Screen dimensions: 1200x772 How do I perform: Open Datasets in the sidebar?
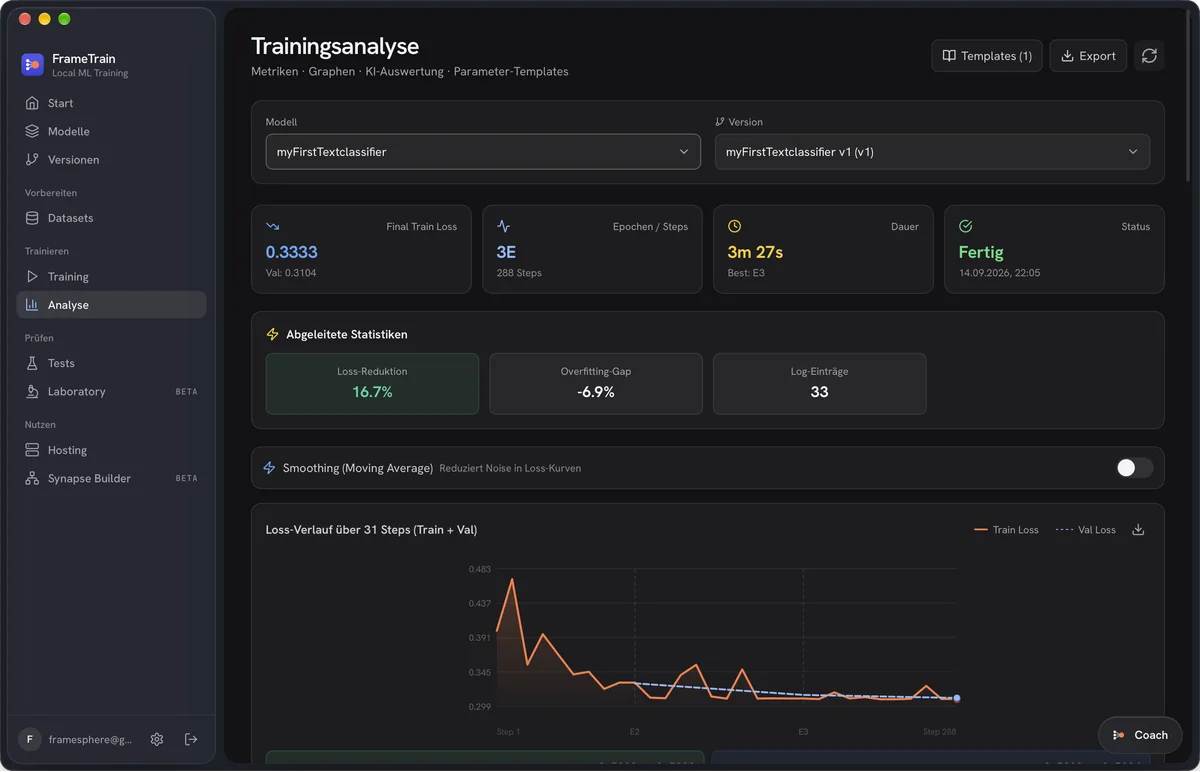tap(112, 218)
